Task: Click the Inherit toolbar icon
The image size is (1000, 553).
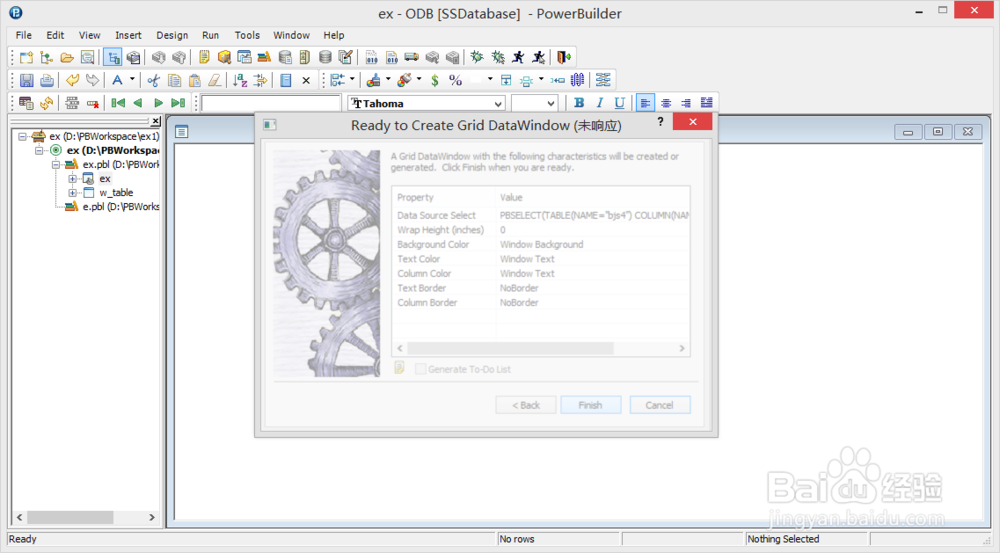Action: (47, 57)
